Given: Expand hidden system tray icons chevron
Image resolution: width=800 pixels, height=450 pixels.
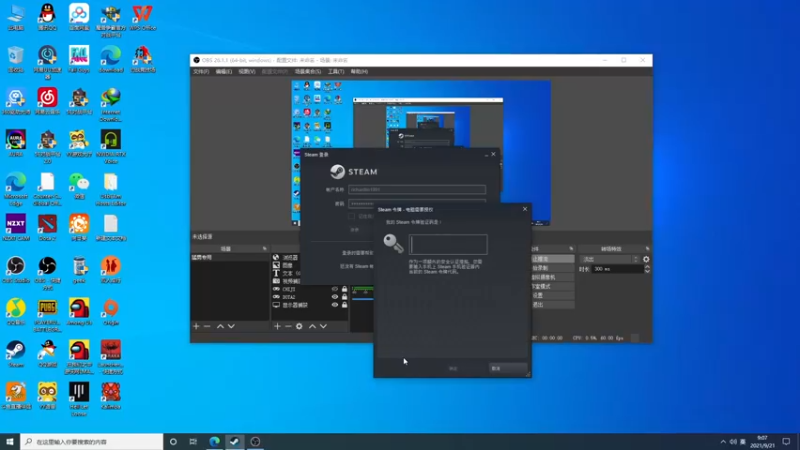Looking at the screenshot, I should click(x=723, y=442).
